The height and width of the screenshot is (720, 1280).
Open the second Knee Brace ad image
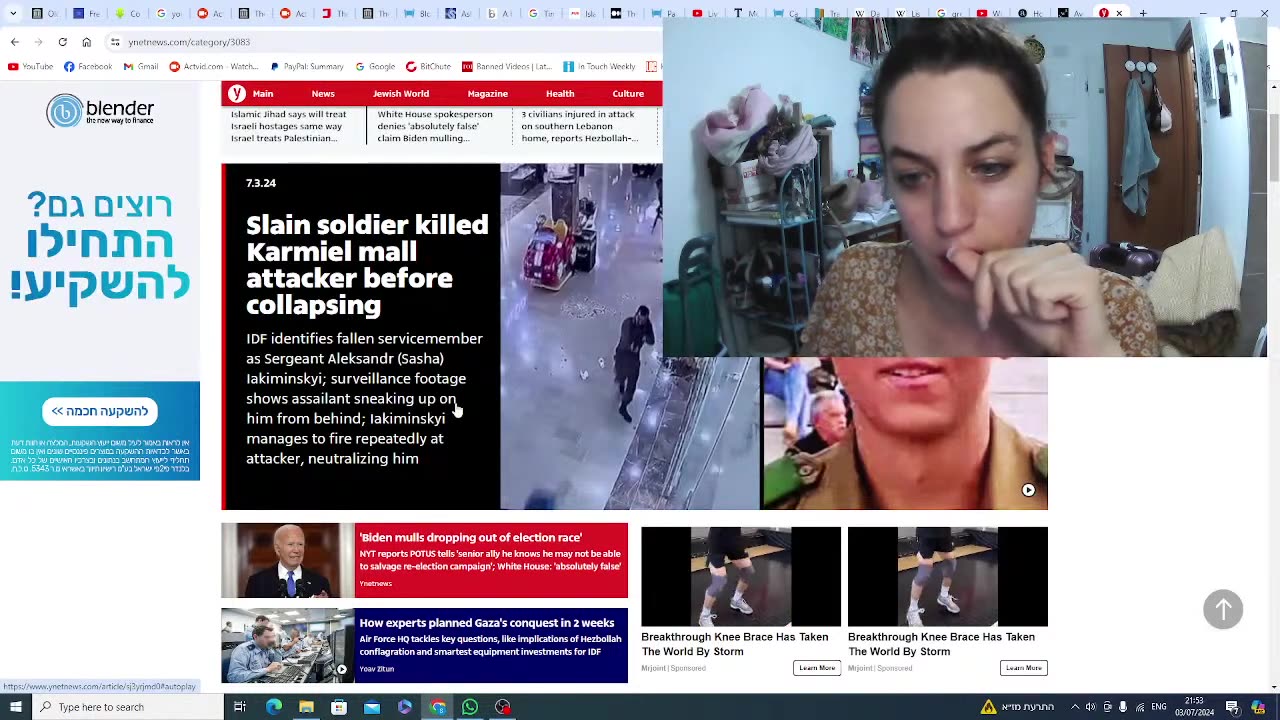coord(948,576)
